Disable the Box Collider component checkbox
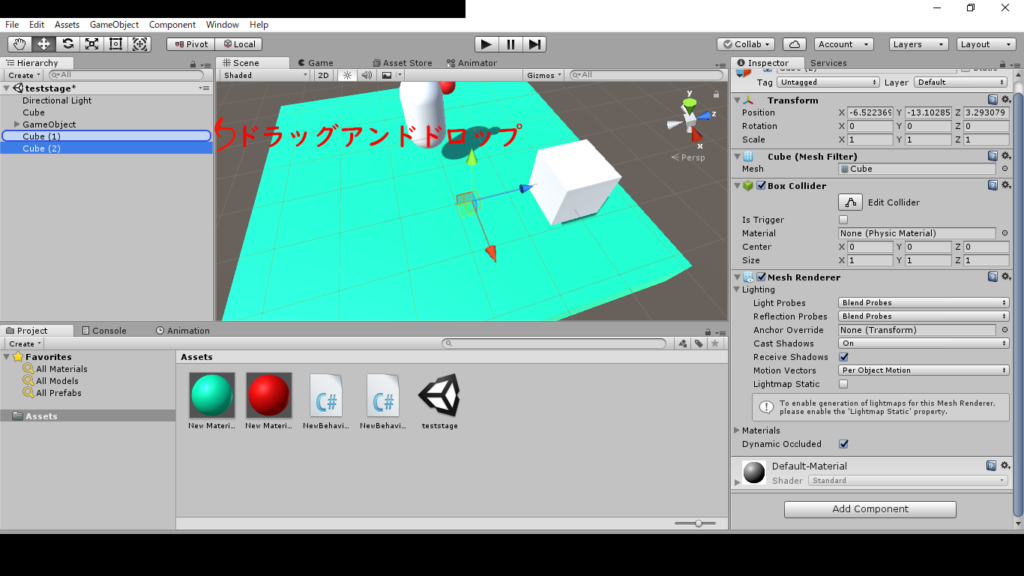The width and height of the screenshot is (1024, 576). tap(762, 186)
